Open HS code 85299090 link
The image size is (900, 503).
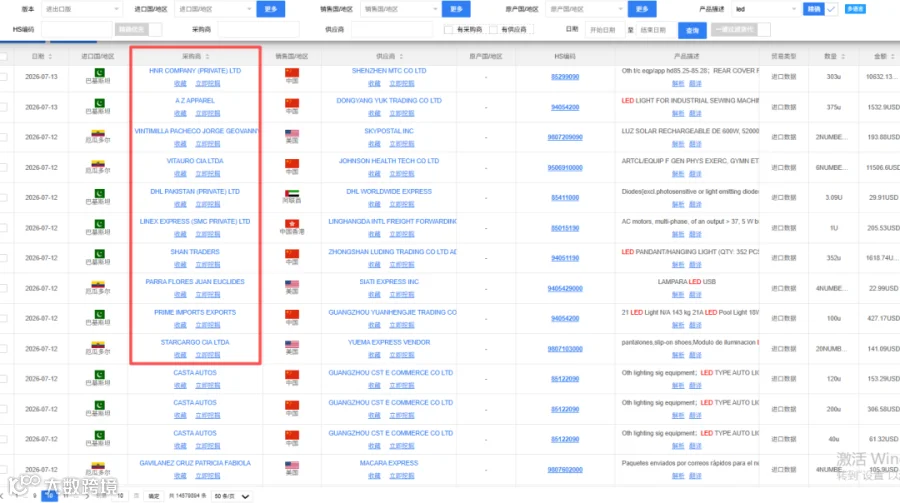(565, 76)
